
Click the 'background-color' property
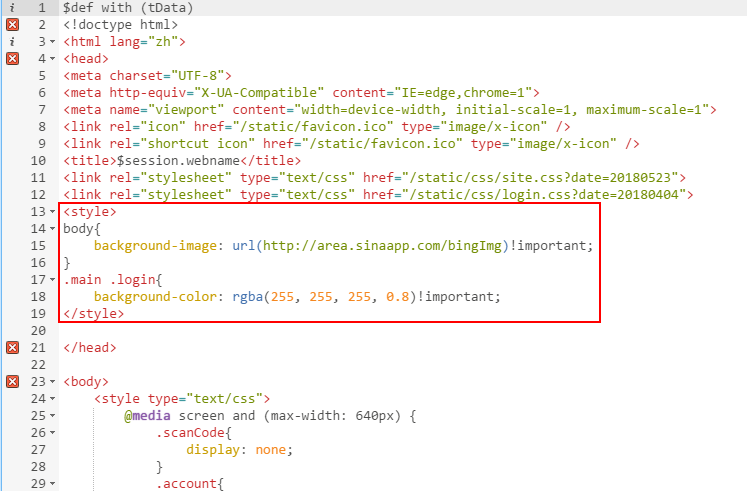coord(155,297)
